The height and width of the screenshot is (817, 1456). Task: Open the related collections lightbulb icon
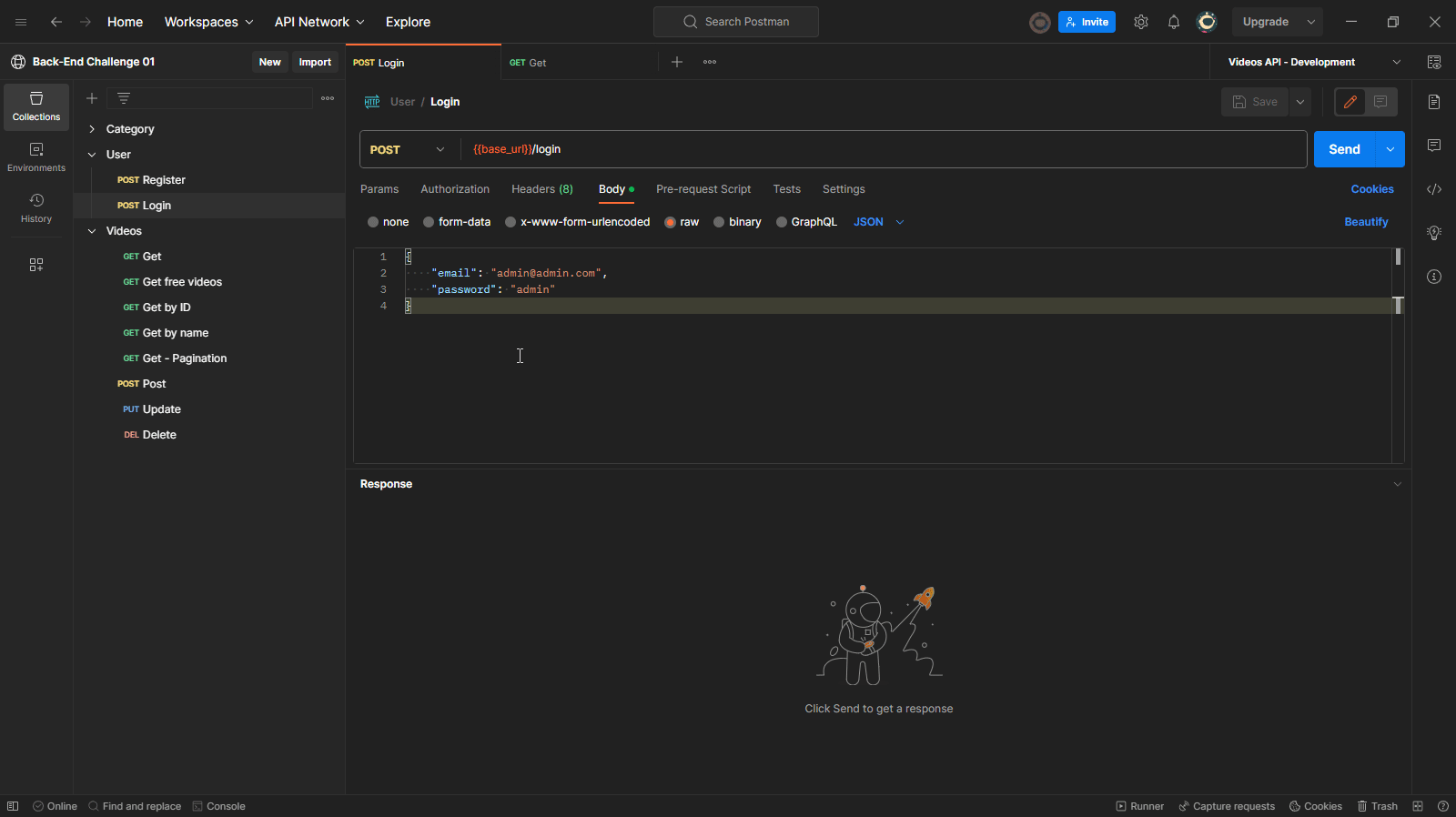click(x=1434, y=233)
